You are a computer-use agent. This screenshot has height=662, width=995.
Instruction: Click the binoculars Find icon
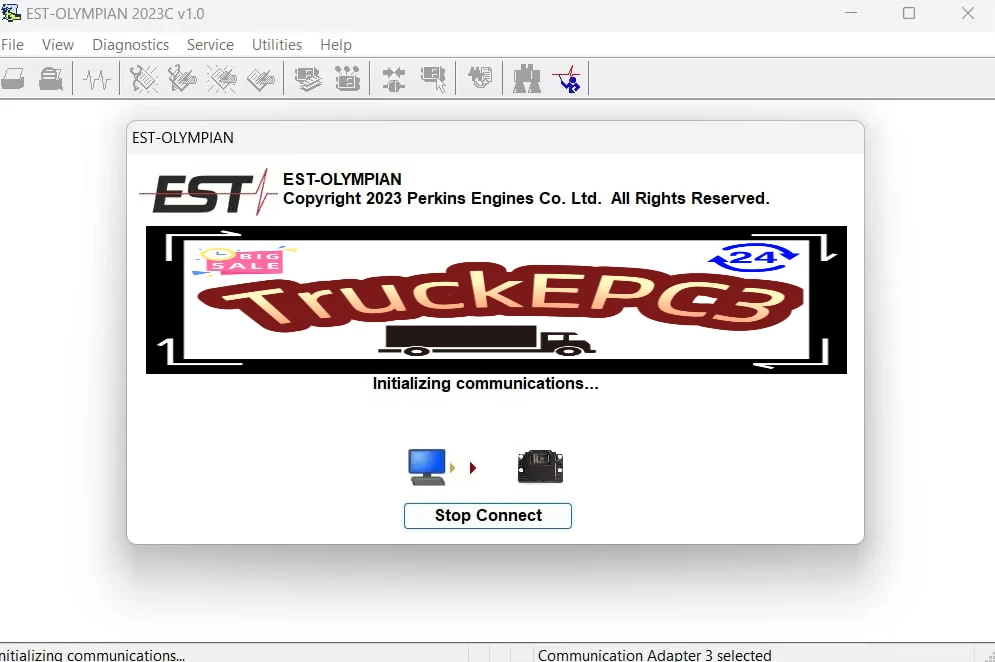pyautogui.click(x=527, y=79)
